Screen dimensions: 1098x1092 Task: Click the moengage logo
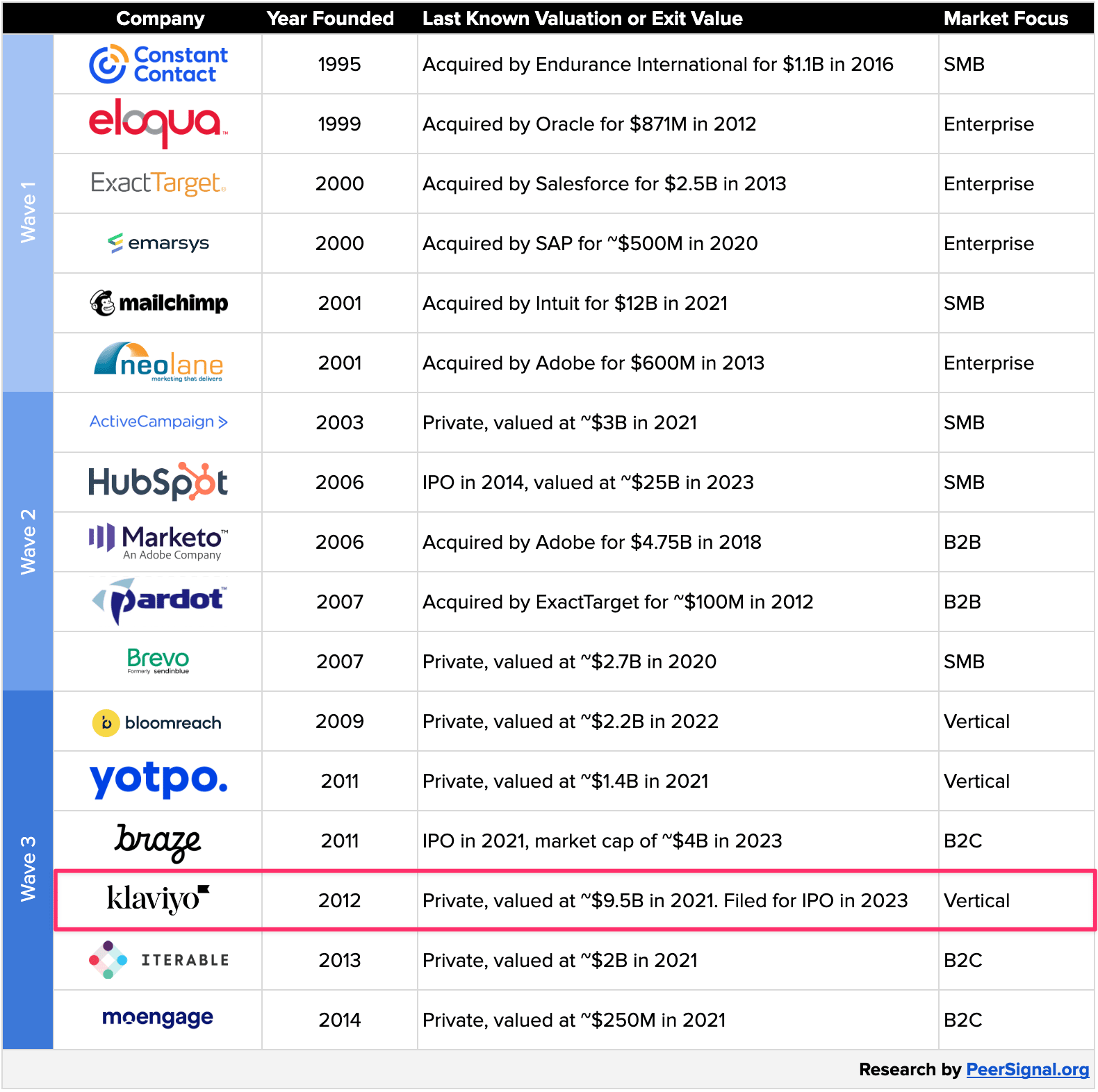[158, 1018]
